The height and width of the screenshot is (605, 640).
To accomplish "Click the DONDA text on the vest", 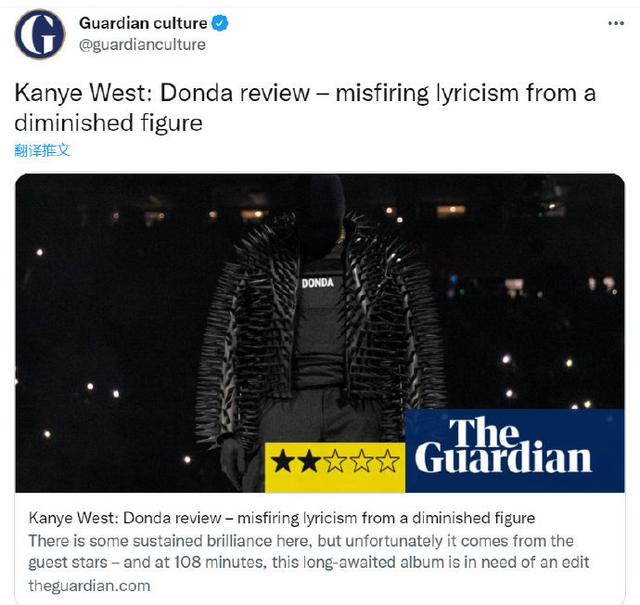I will tap(318, 283).
